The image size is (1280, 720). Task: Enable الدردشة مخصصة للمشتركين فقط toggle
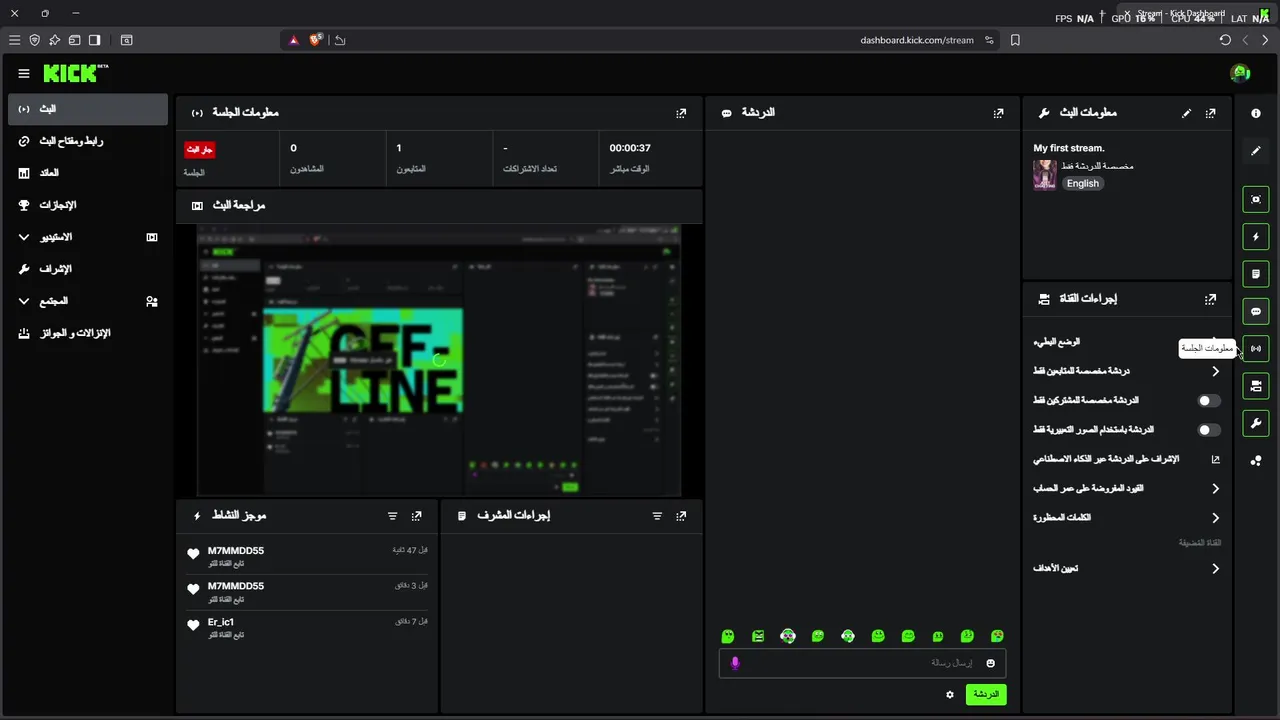(x=1209, y=400)
